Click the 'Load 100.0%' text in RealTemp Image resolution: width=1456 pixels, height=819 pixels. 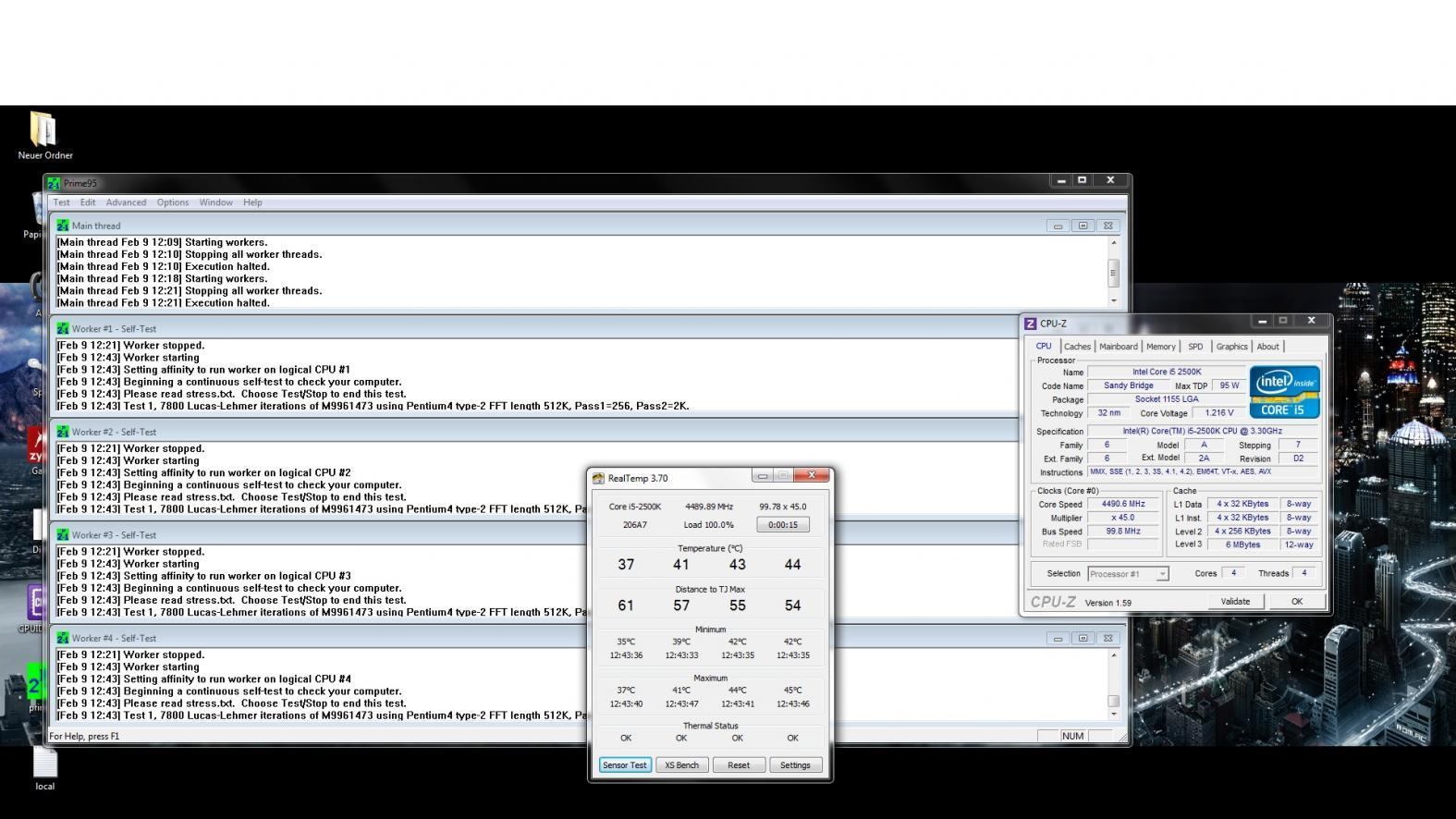click(x=708, y=525)
